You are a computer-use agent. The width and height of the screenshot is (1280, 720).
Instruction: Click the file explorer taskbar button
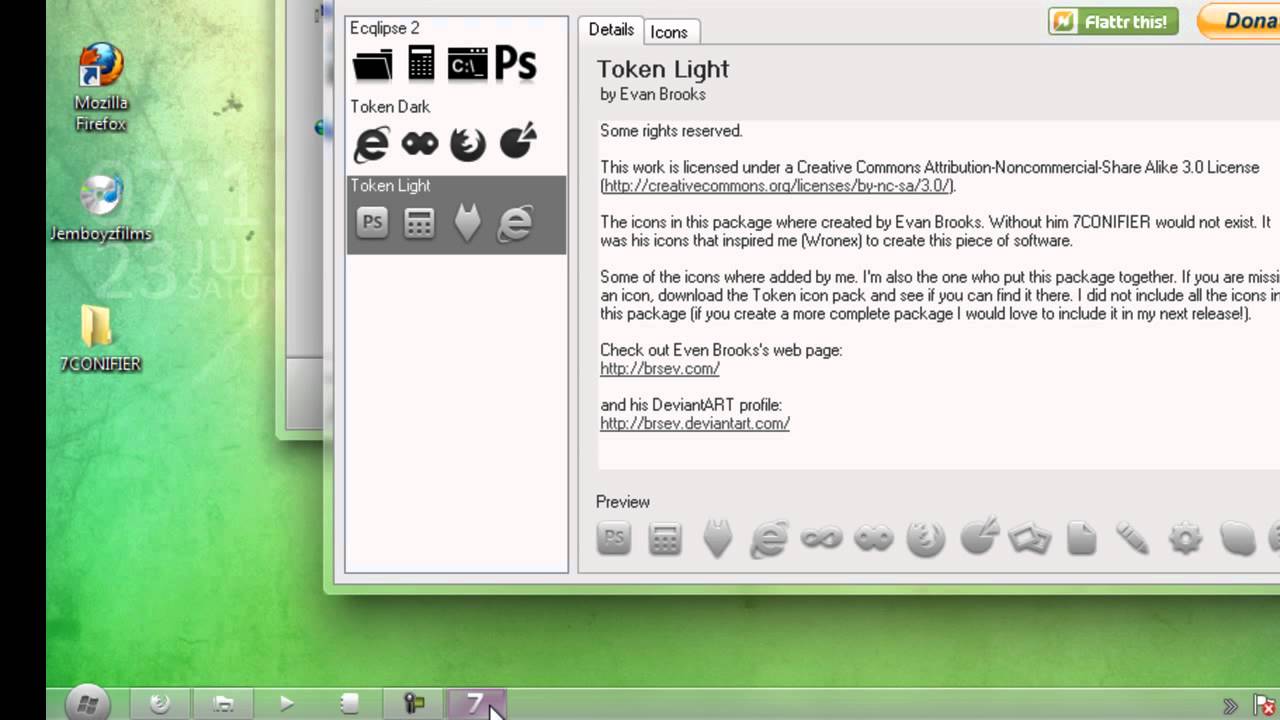pos(224,704)
